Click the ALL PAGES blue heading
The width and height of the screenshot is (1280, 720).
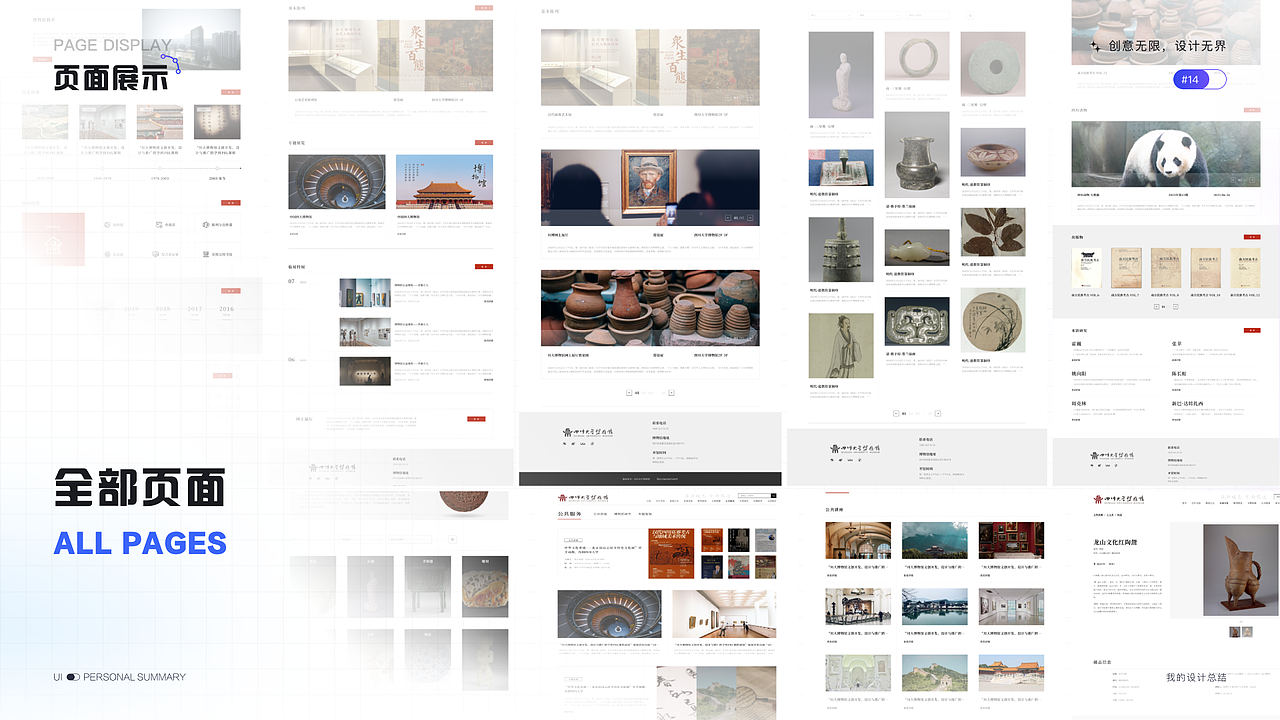[x=140, y=543]
